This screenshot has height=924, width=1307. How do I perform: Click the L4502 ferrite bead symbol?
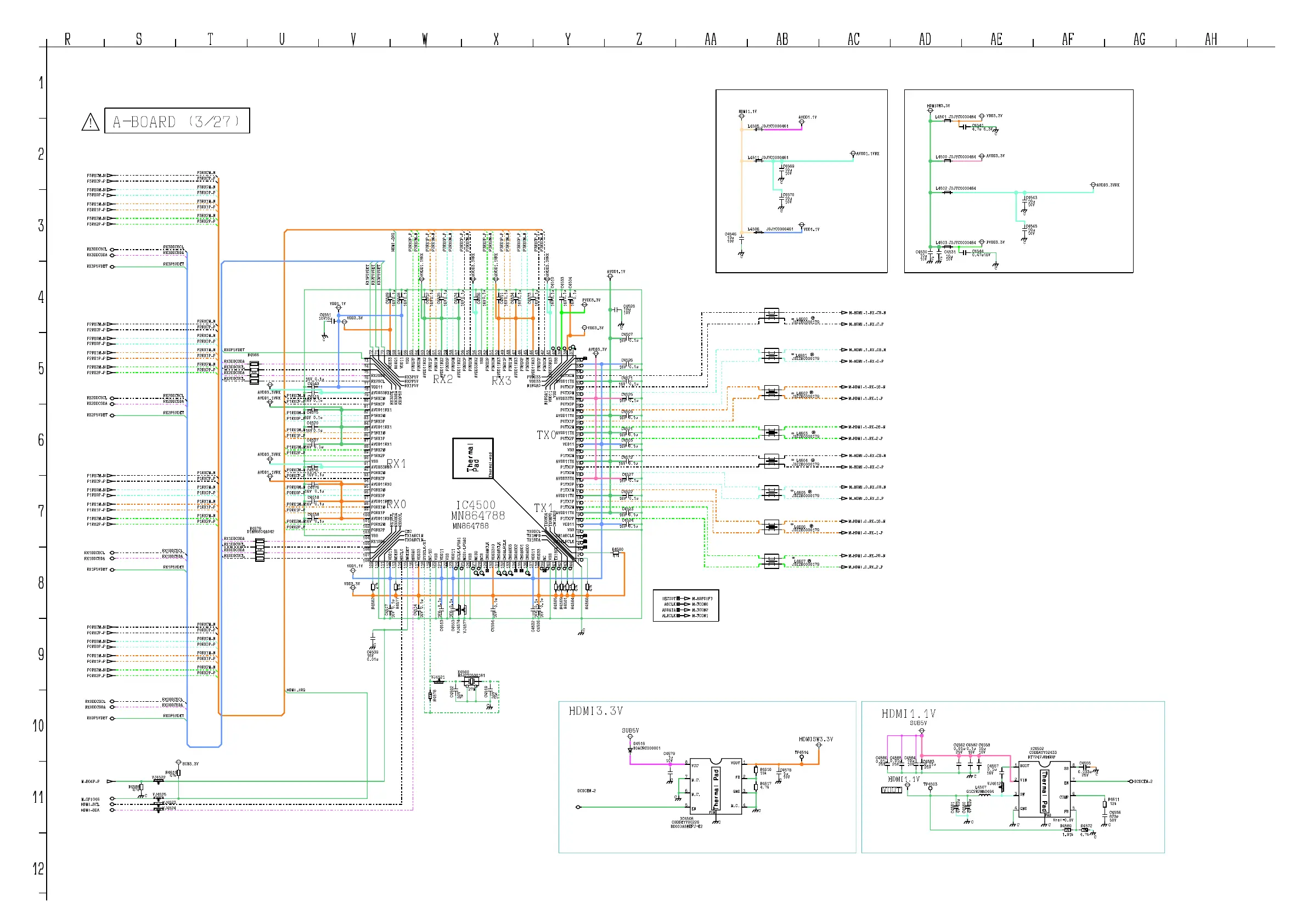[x=947, y=193]
